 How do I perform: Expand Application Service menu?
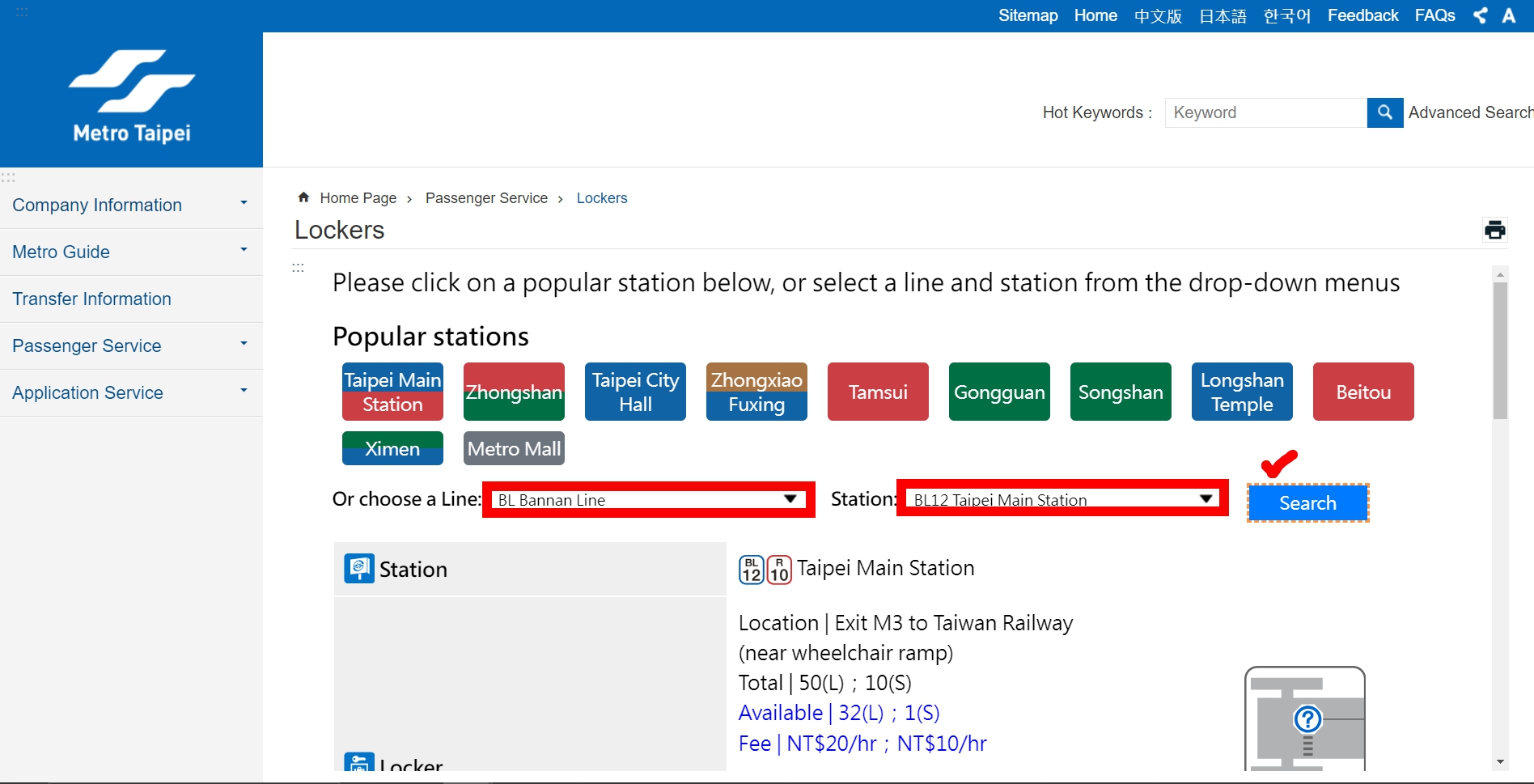click(x=131, y=392)
